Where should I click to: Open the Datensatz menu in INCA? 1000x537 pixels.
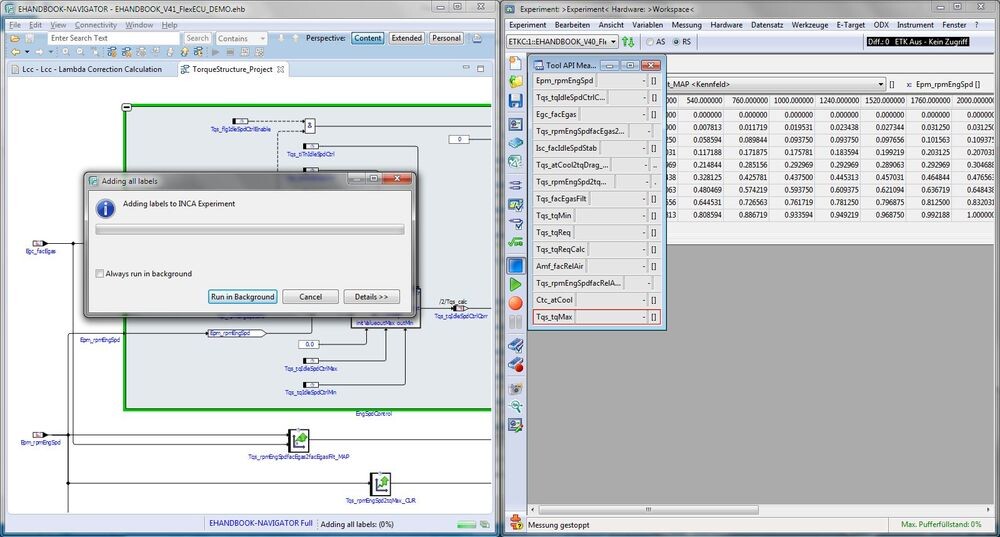click(767, 25)
